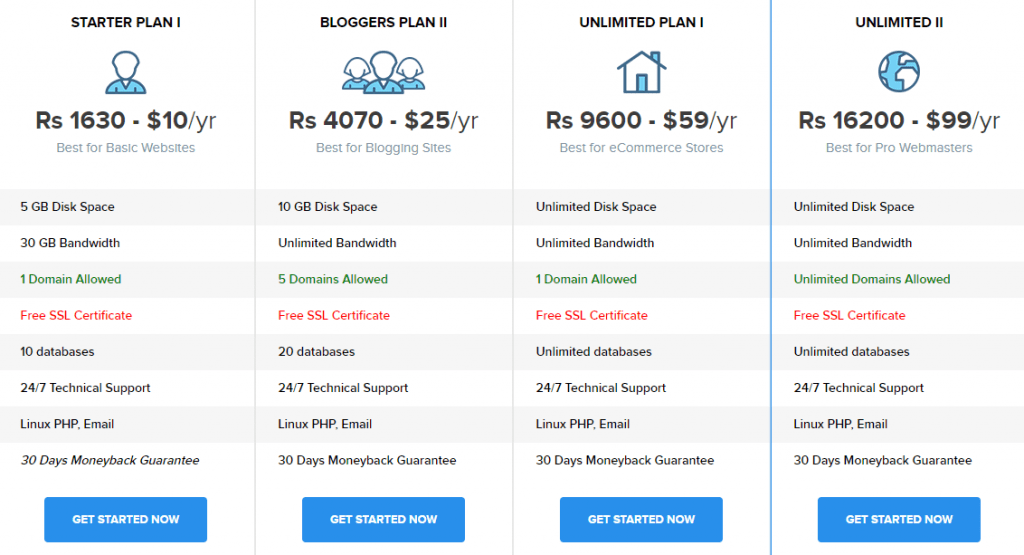Image resolution: width=1024 pixels, height=555 pixels.
Task: Click Unlimited Domains Allowed text
Action: pyautogui.click(x=872, y=279)
